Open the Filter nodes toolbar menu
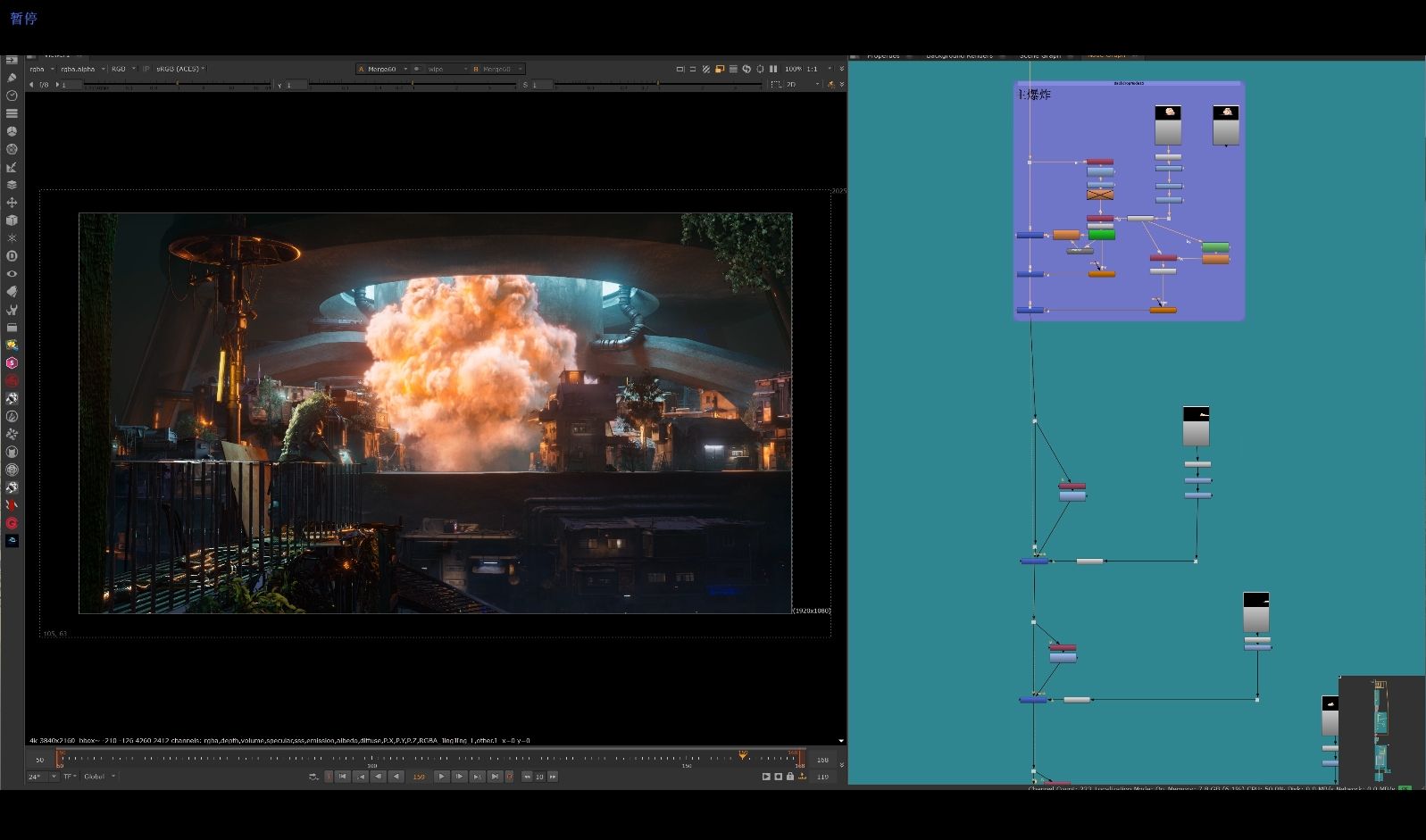The height and width of the screenshot is (840, 1426). (x=12, y=149)
